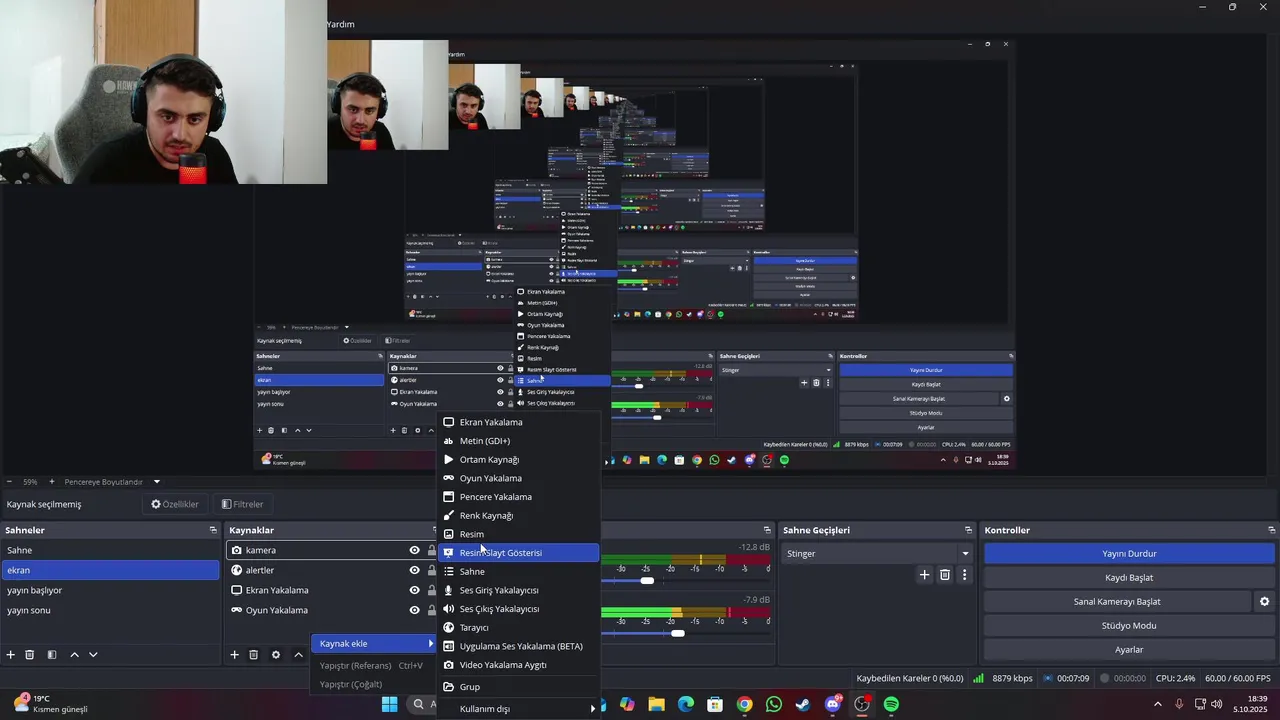Image resolution: width=1280 pixels, height=720 pixels.
Task: Expand the Kaynak ekle submenu entry
Action: (x=374, y=643)
